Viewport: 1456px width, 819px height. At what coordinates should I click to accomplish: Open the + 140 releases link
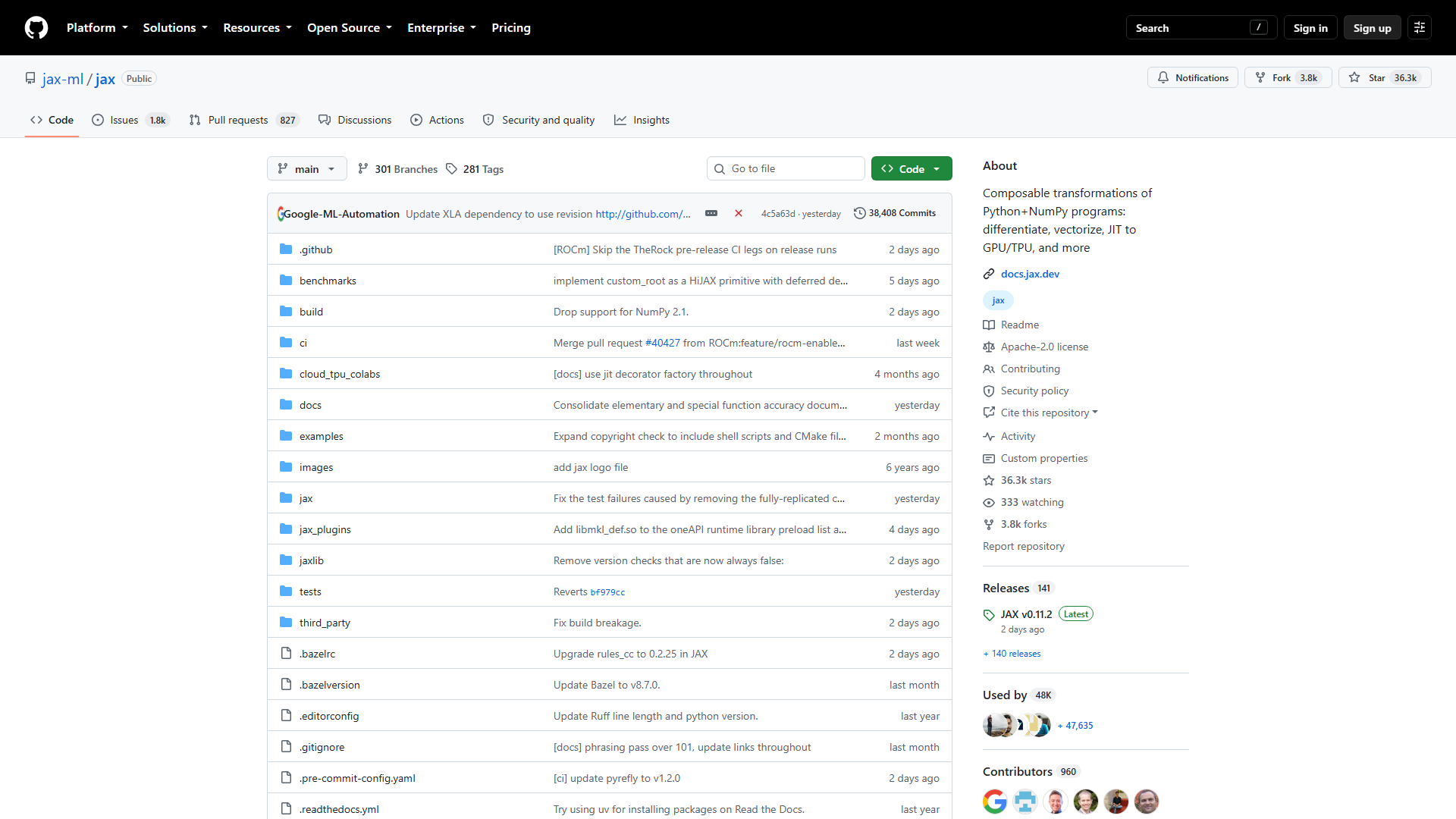pyautogui.click(x=1012, y=654)
